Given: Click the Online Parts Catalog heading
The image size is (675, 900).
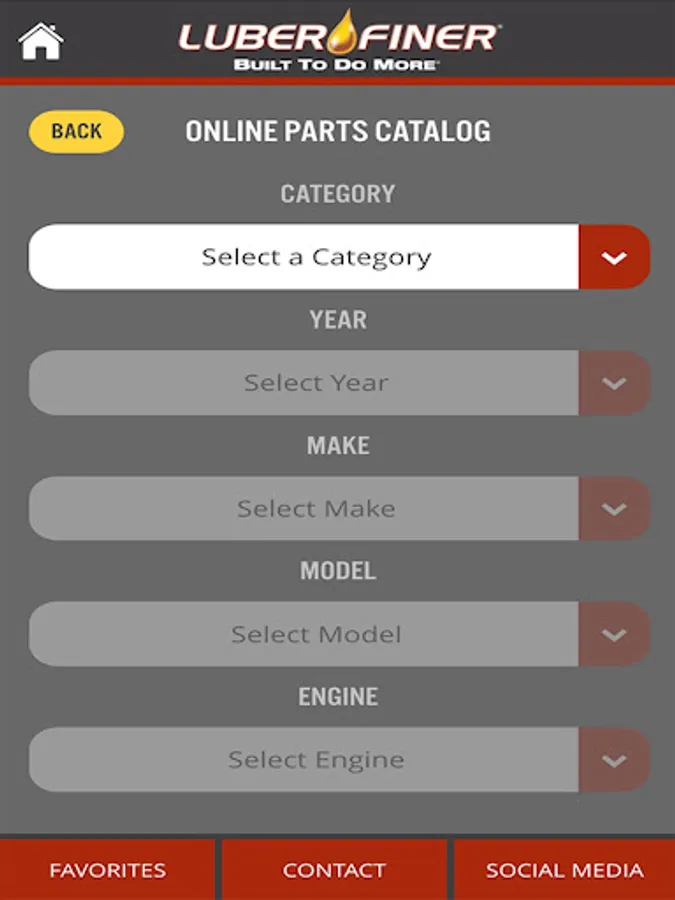Looking at the screenshot, I should click(x=338, y=131).
